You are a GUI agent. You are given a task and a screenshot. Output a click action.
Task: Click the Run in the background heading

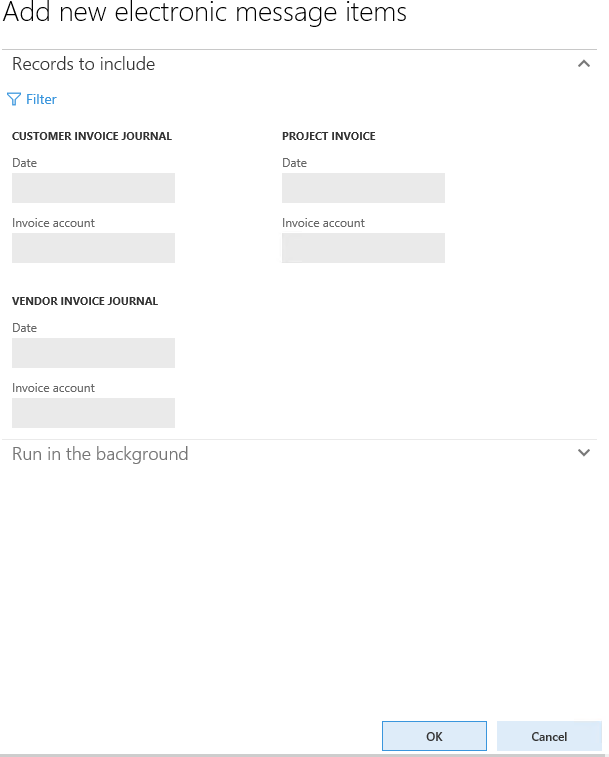click(x=100, y=454)
